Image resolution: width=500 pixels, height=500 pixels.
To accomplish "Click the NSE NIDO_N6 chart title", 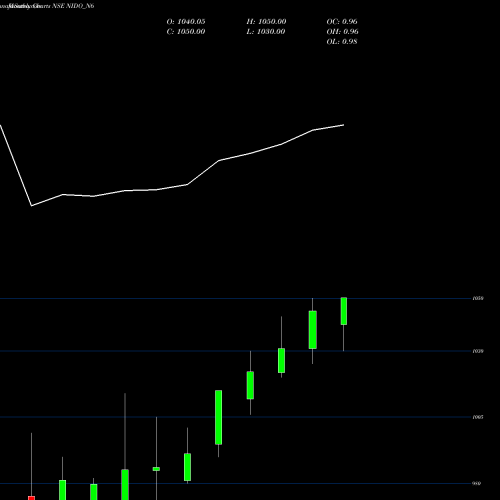I will click(73, 6).
